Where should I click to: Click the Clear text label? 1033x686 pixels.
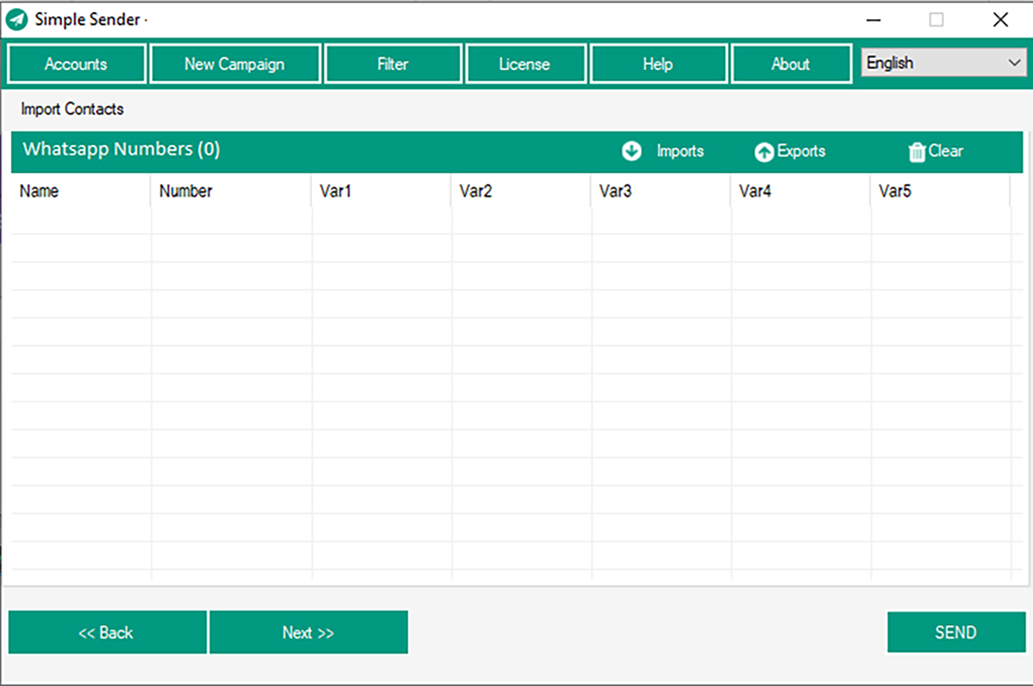click(x=945, y=151)
